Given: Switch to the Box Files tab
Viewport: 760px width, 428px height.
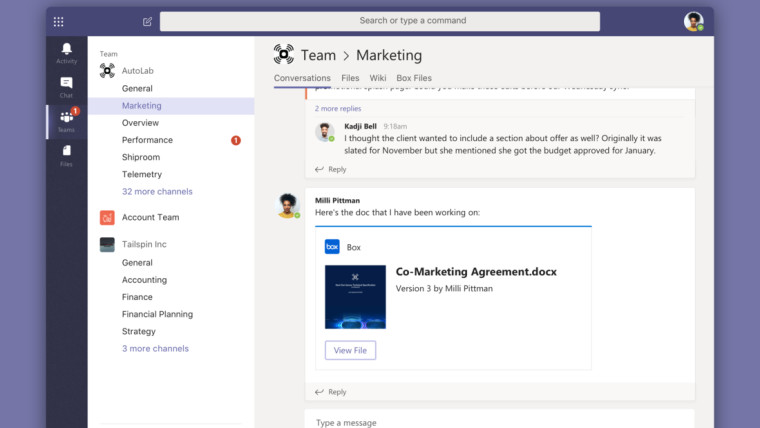Looking at the screenshot, I should pyautogui.click(x=414, y=78).
